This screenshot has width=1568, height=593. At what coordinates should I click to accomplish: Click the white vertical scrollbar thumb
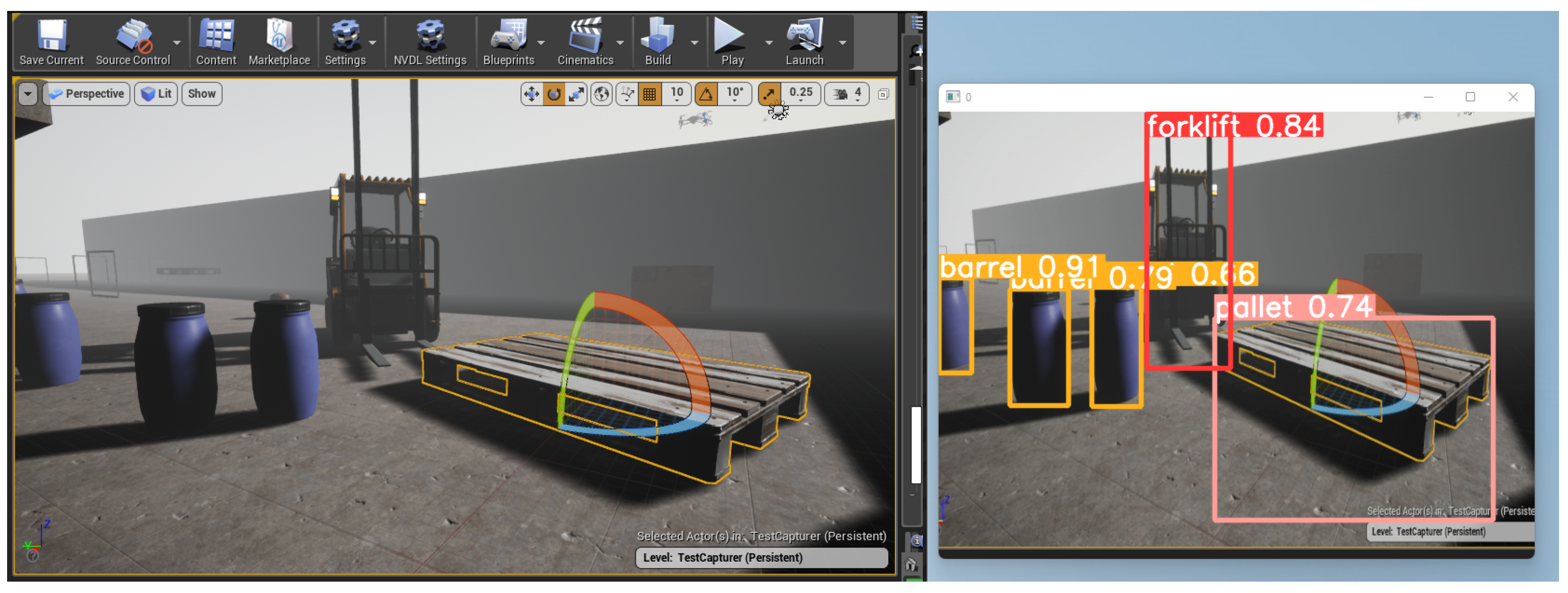point(916,446)
